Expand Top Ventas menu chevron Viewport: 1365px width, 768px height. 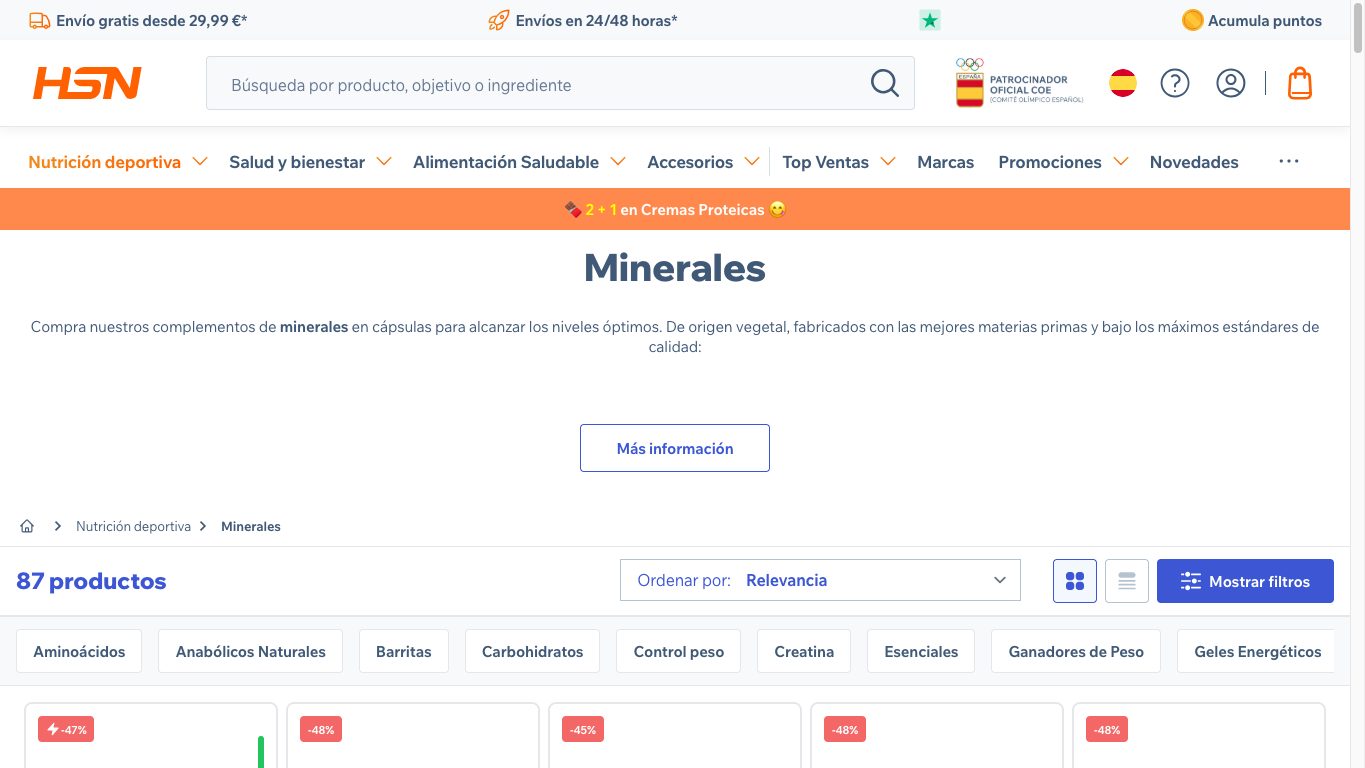(x=888, y=161)
